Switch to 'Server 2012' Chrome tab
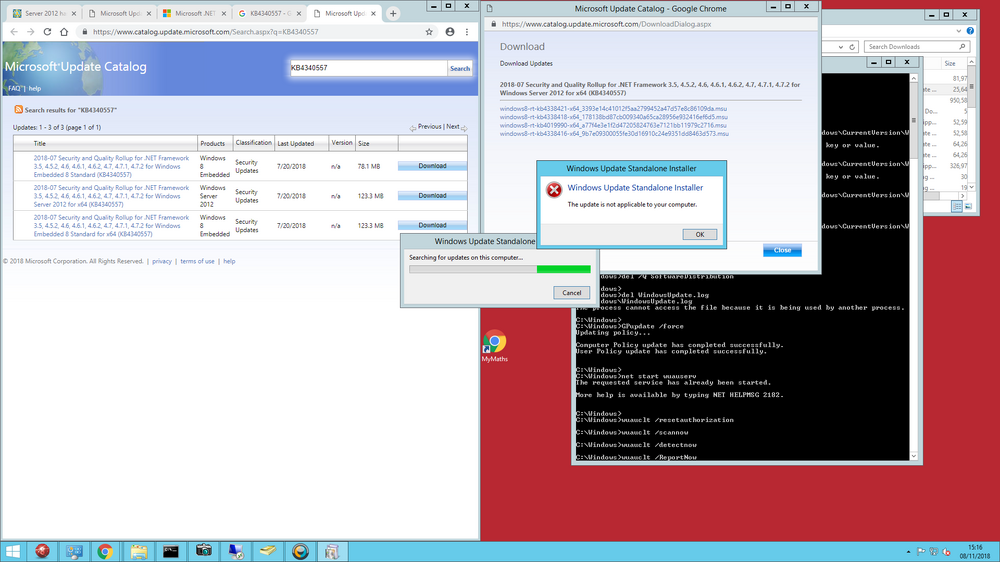Screen dimensions: 1000x562 click(x=41, y=13)
